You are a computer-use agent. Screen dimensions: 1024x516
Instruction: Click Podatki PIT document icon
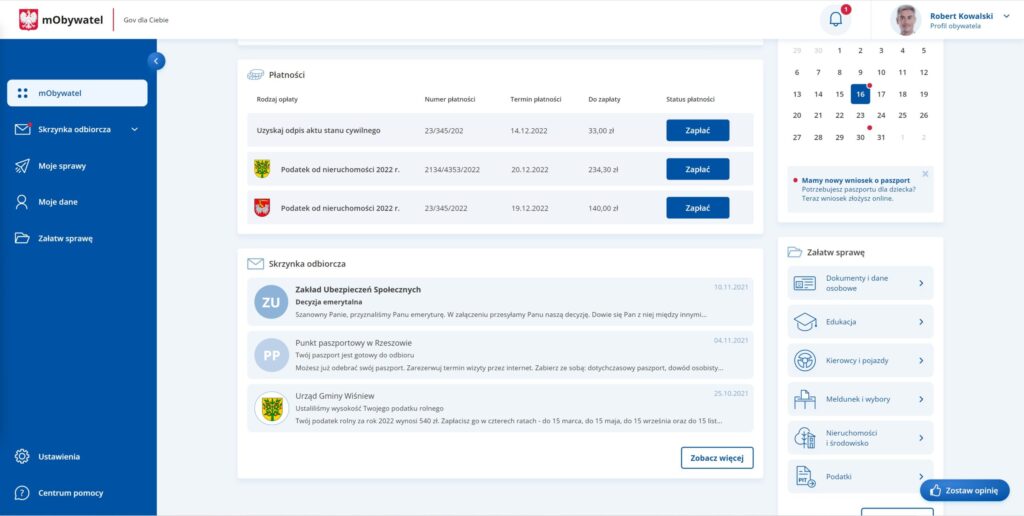(x=806, y=477)
